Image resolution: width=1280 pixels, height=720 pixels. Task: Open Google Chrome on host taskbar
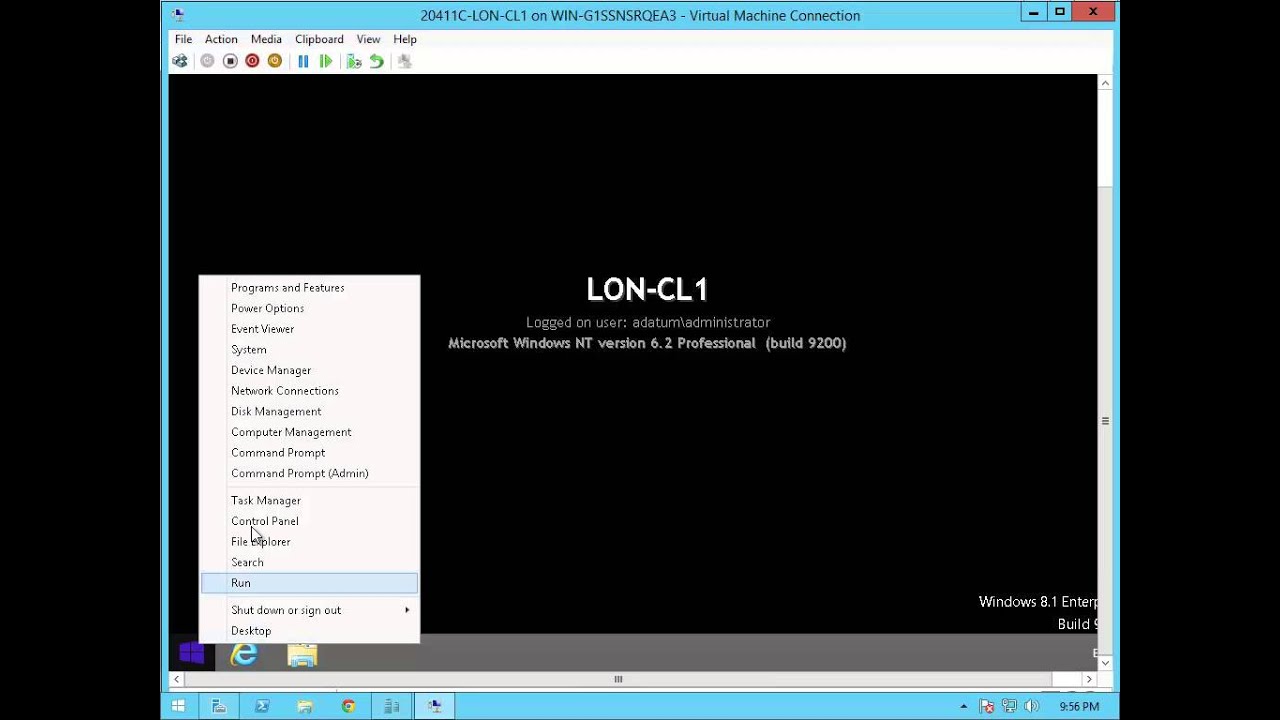coord(348,706)
